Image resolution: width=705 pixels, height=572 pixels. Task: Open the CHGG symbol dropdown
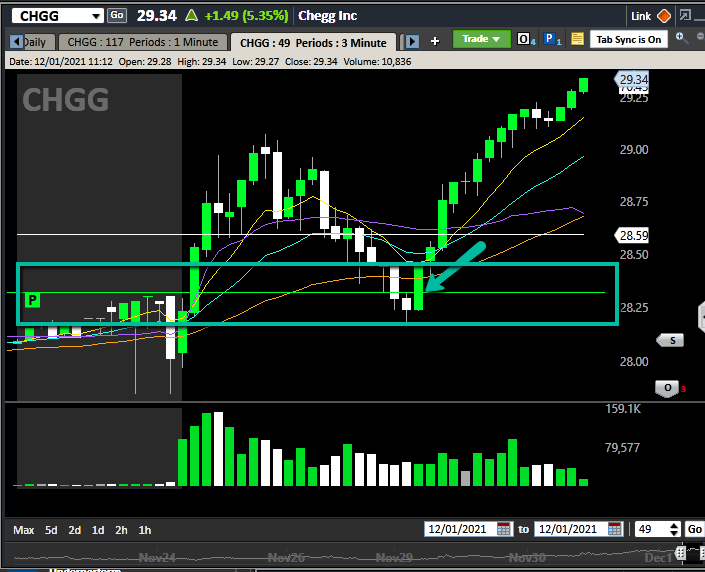pyautogui.click(x=96, y=16)
